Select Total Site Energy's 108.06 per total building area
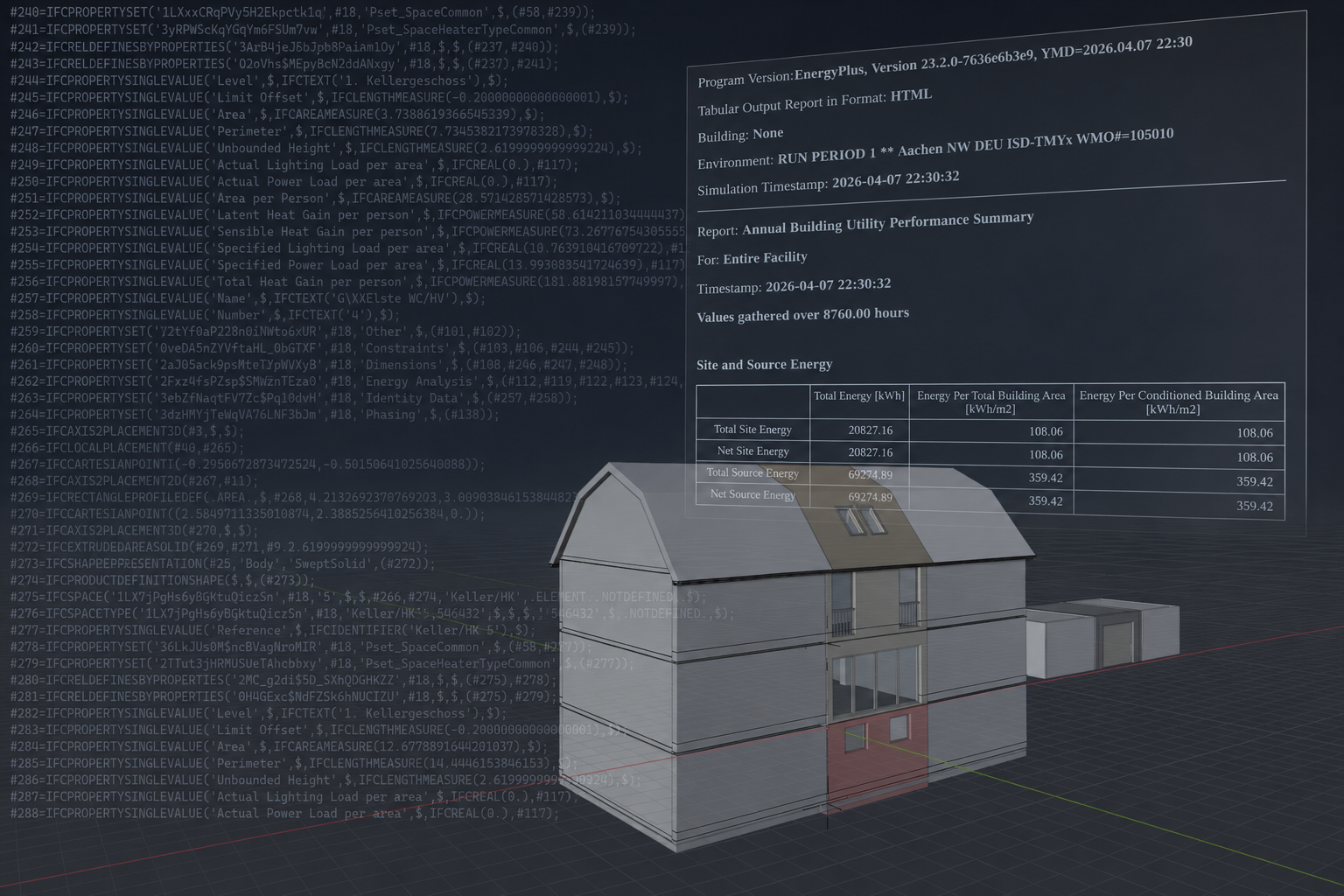Viewport: 1344px width, 896px height. pos(1046,431)
